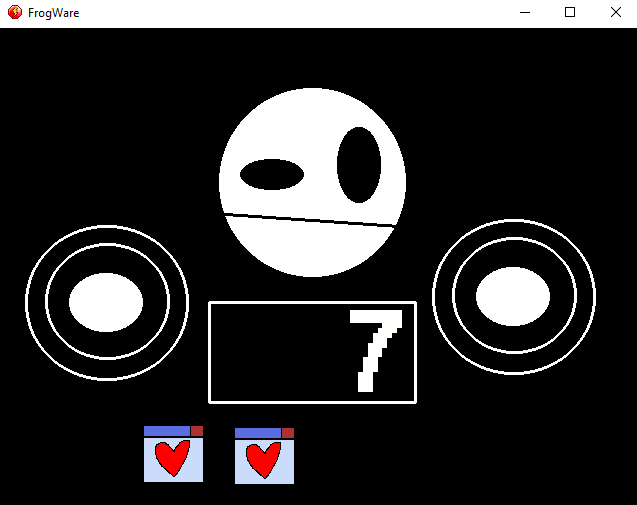Click the FrogWare app icon in title bar

tap(15, 12)
